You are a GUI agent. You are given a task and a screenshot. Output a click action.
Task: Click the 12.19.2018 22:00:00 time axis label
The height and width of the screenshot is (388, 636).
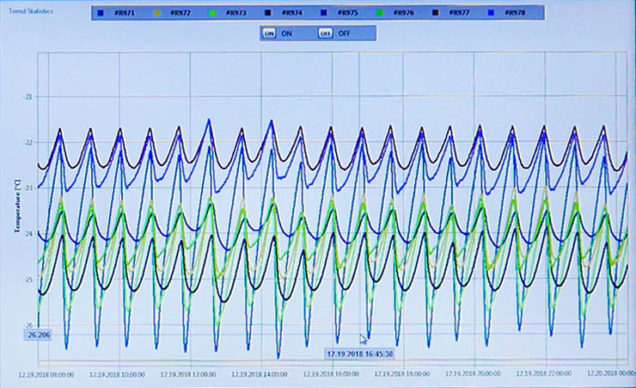(544, 373)
